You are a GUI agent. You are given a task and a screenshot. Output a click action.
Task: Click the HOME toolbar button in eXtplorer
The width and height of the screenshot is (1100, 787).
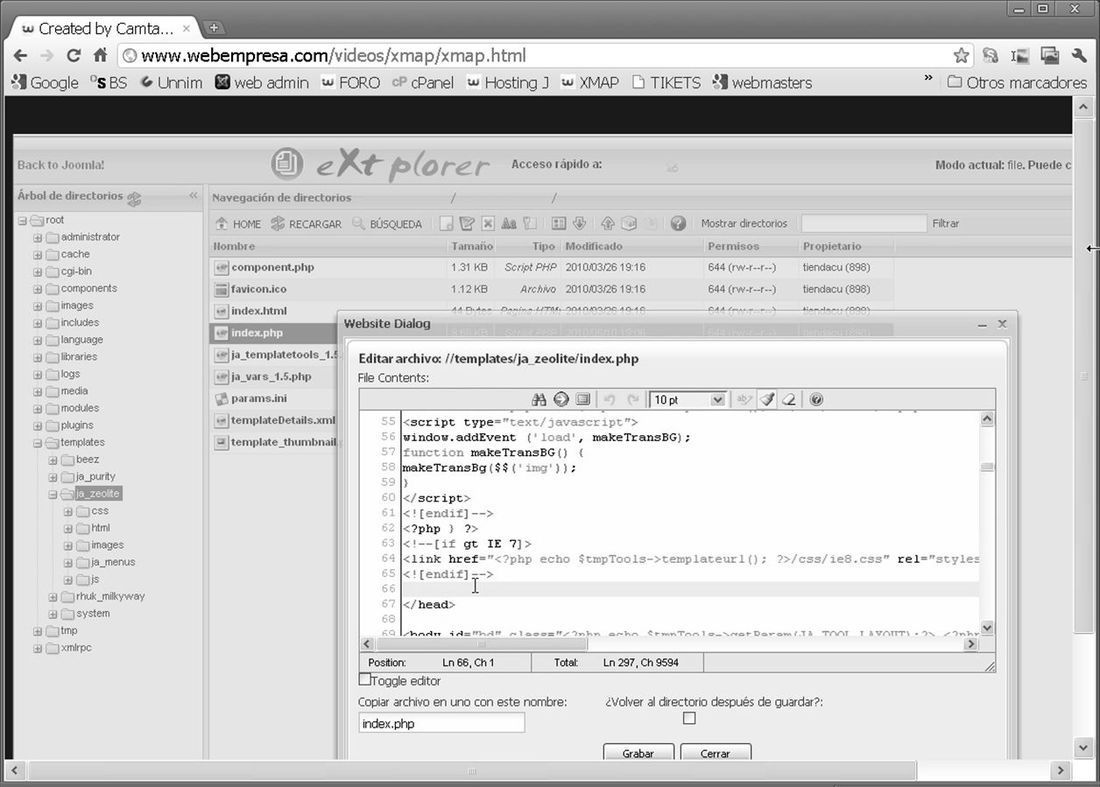[238, 224]
